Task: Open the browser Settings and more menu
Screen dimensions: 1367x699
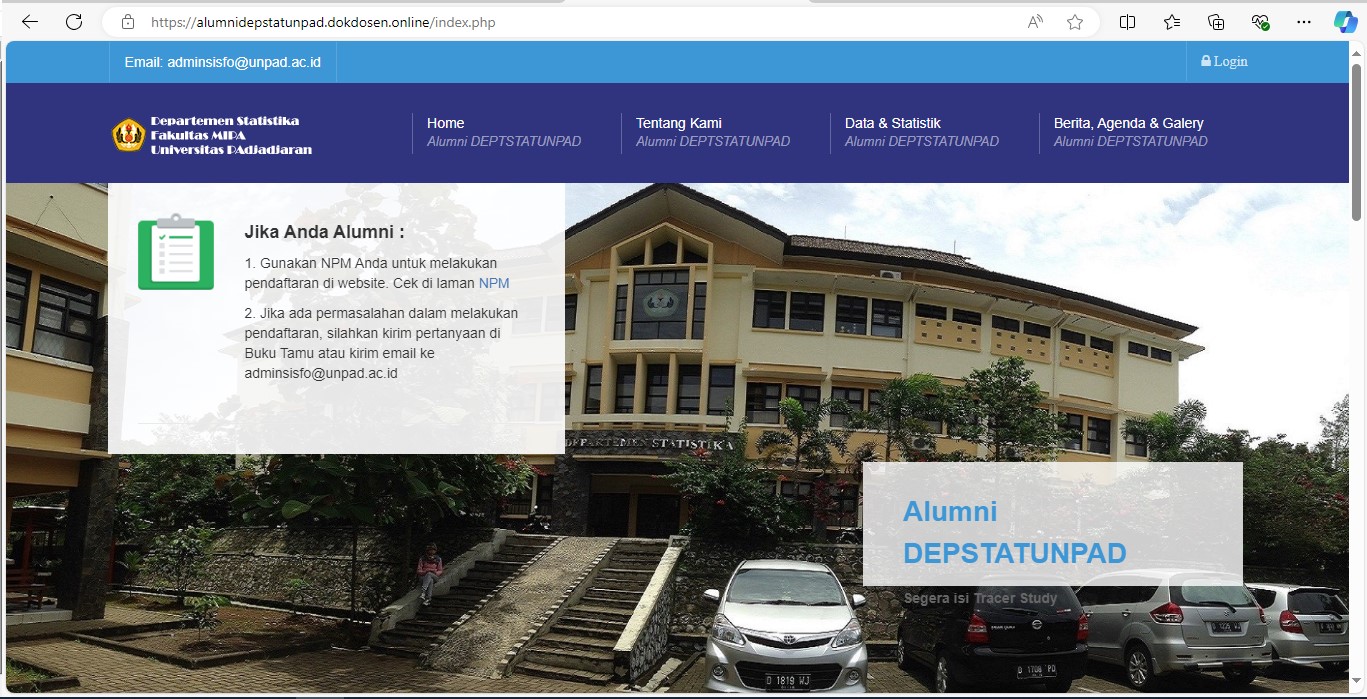Action: 1303,22
